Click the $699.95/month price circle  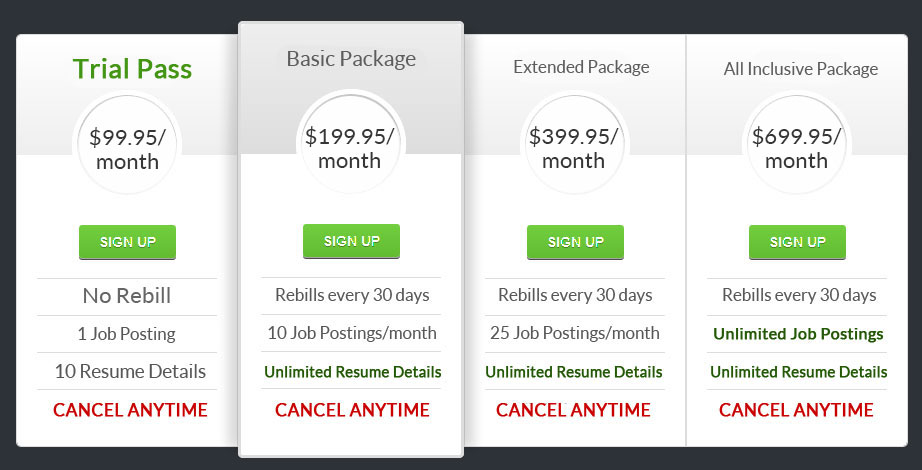[x=797, y=148]
